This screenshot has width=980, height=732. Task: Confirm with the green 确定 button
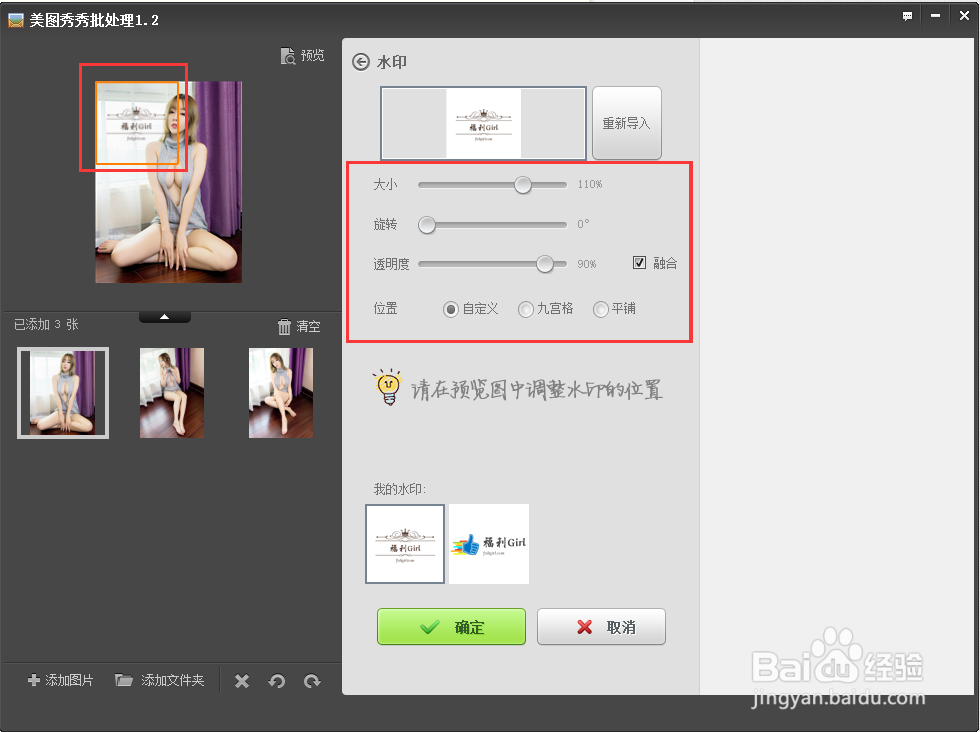pyautogui.click(x=451, y=626)
